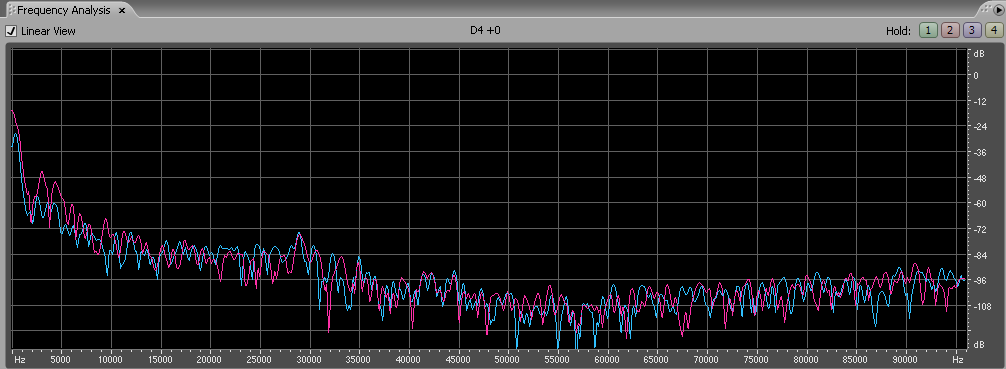1006x369 pixels.
Task: Click the Hz label at axis left
Action: click(x=20, y=360)
